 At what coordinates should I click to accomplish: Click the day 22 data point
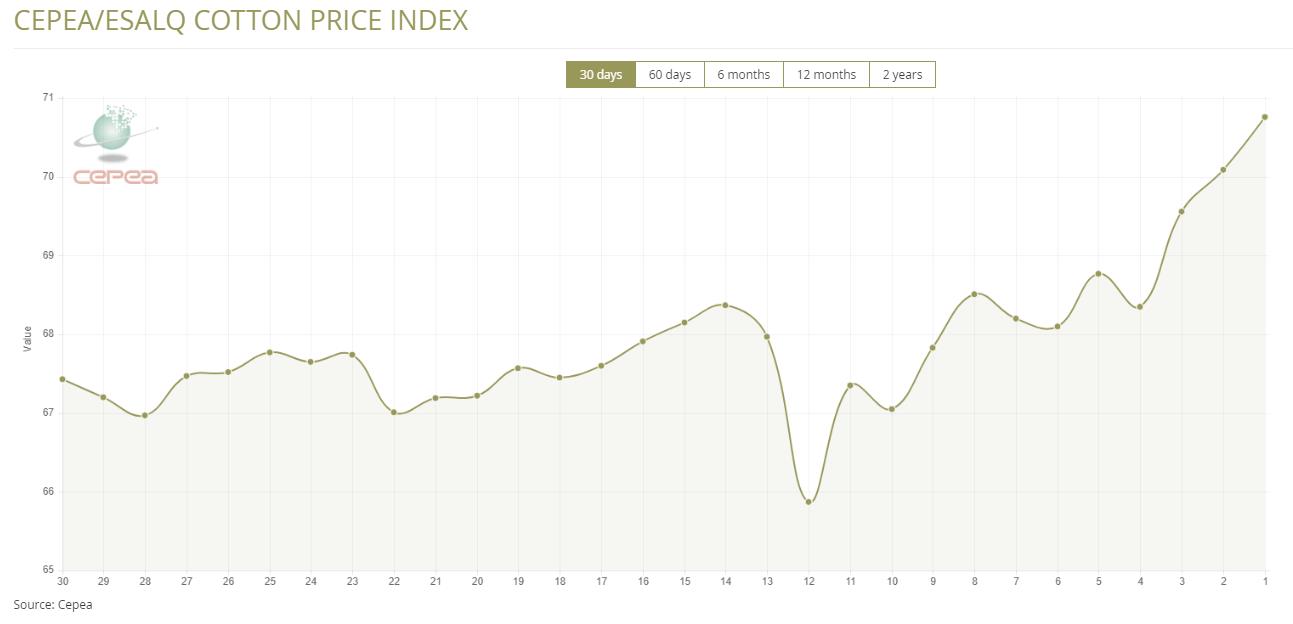[394, 412]
